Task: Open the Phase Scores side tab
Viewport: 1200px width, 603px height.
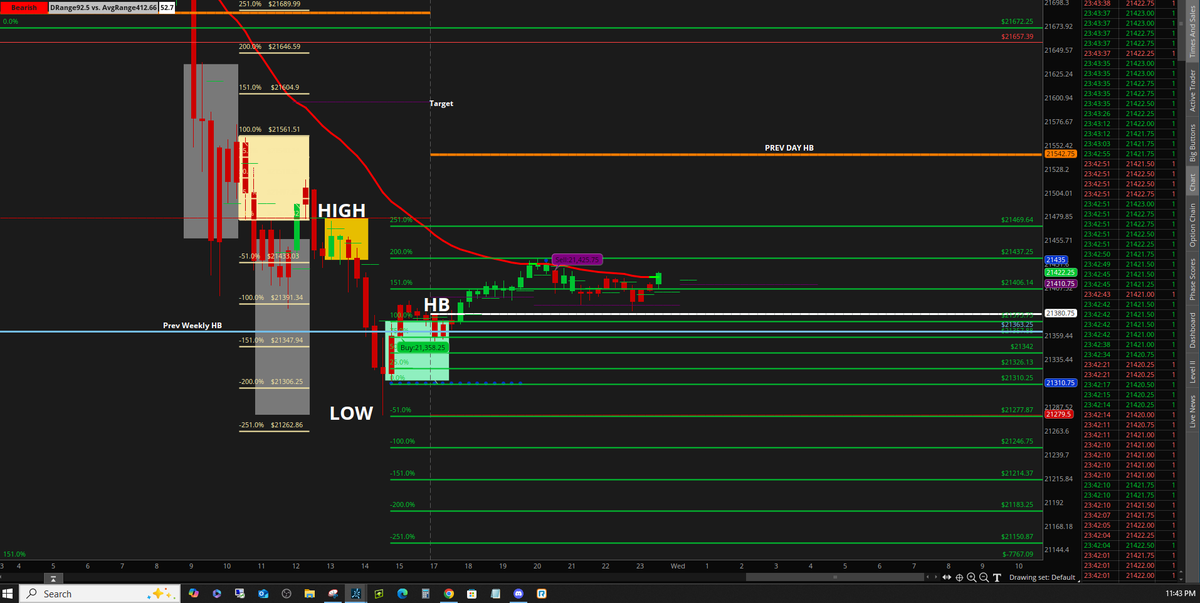Action: click(x=1190, y=280)
